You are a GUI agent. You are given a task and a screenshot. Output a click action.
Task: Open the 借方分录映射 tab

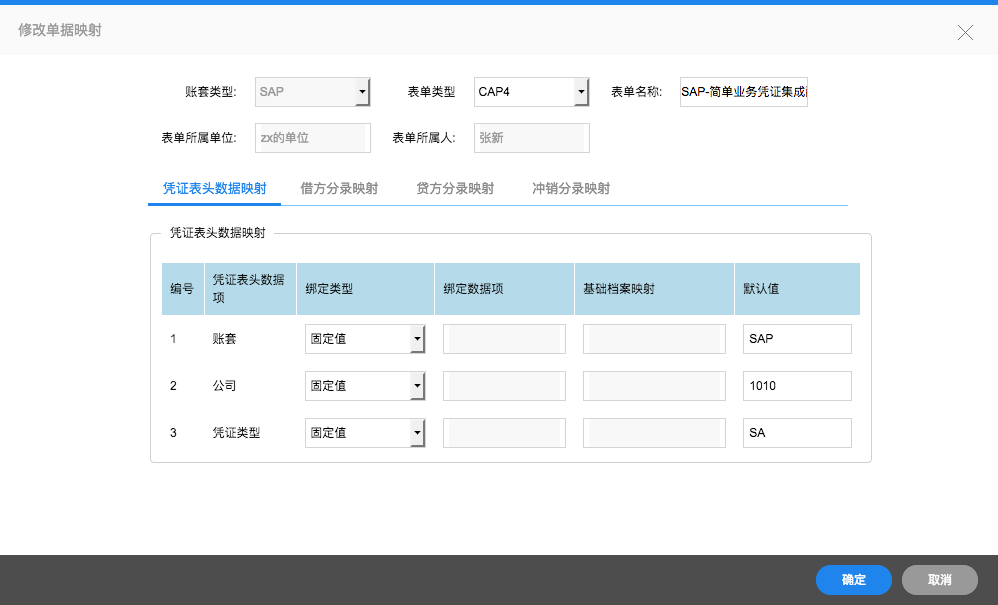tap(339, 188)
